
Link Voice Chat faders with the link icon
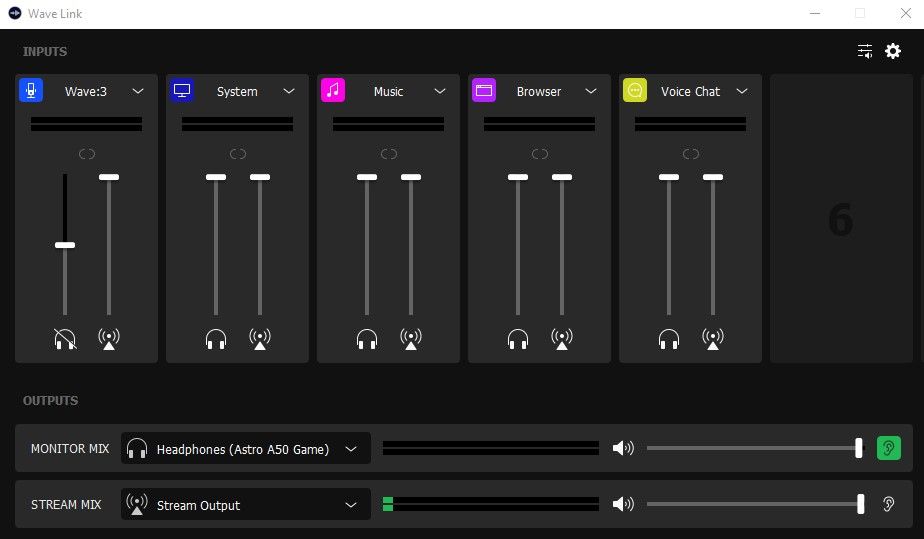pyautogui.click(x=691, y=154)
